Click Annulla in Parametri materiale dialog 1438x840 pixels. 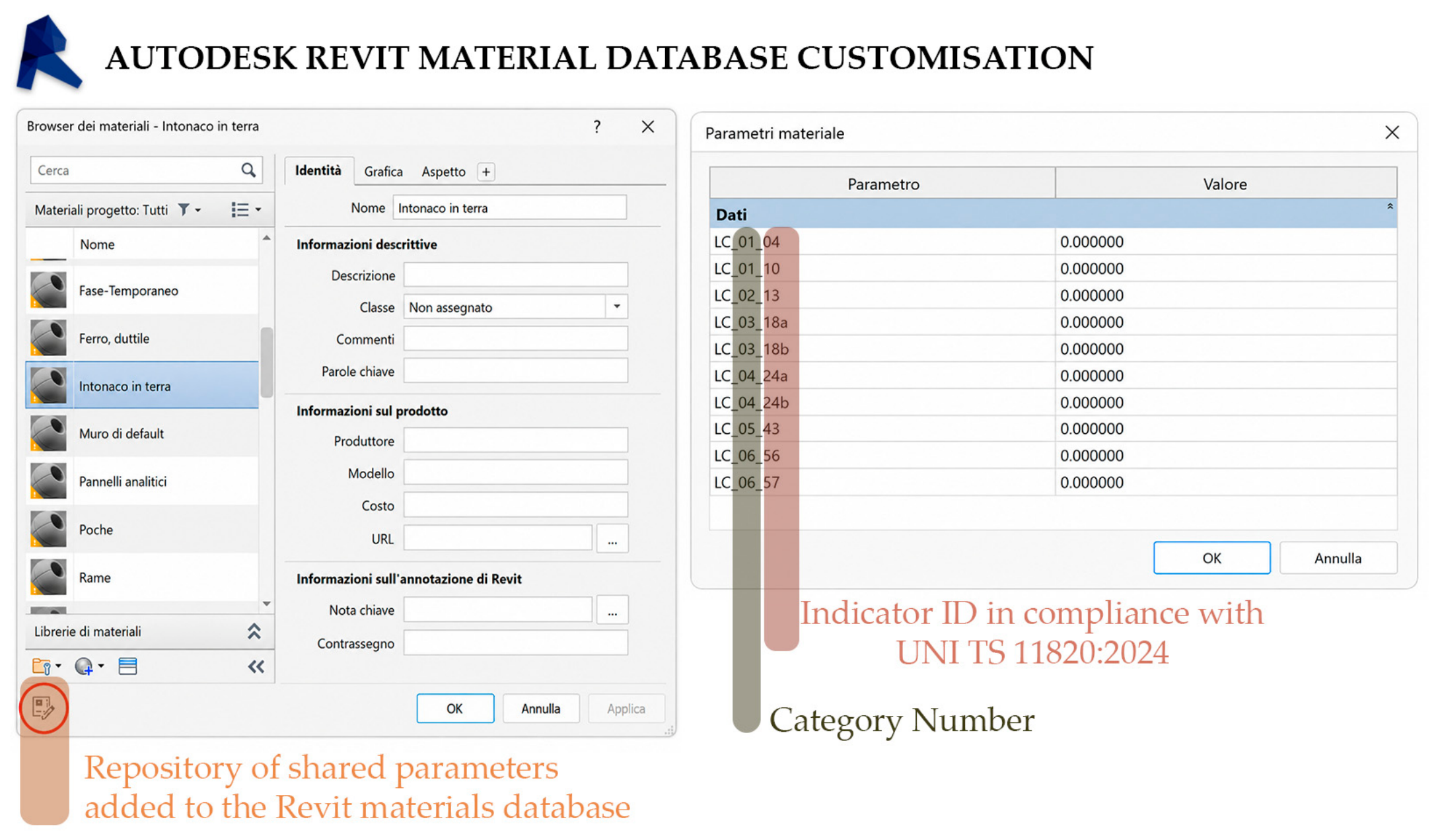pyautogui.click(x=1338, y=558)
